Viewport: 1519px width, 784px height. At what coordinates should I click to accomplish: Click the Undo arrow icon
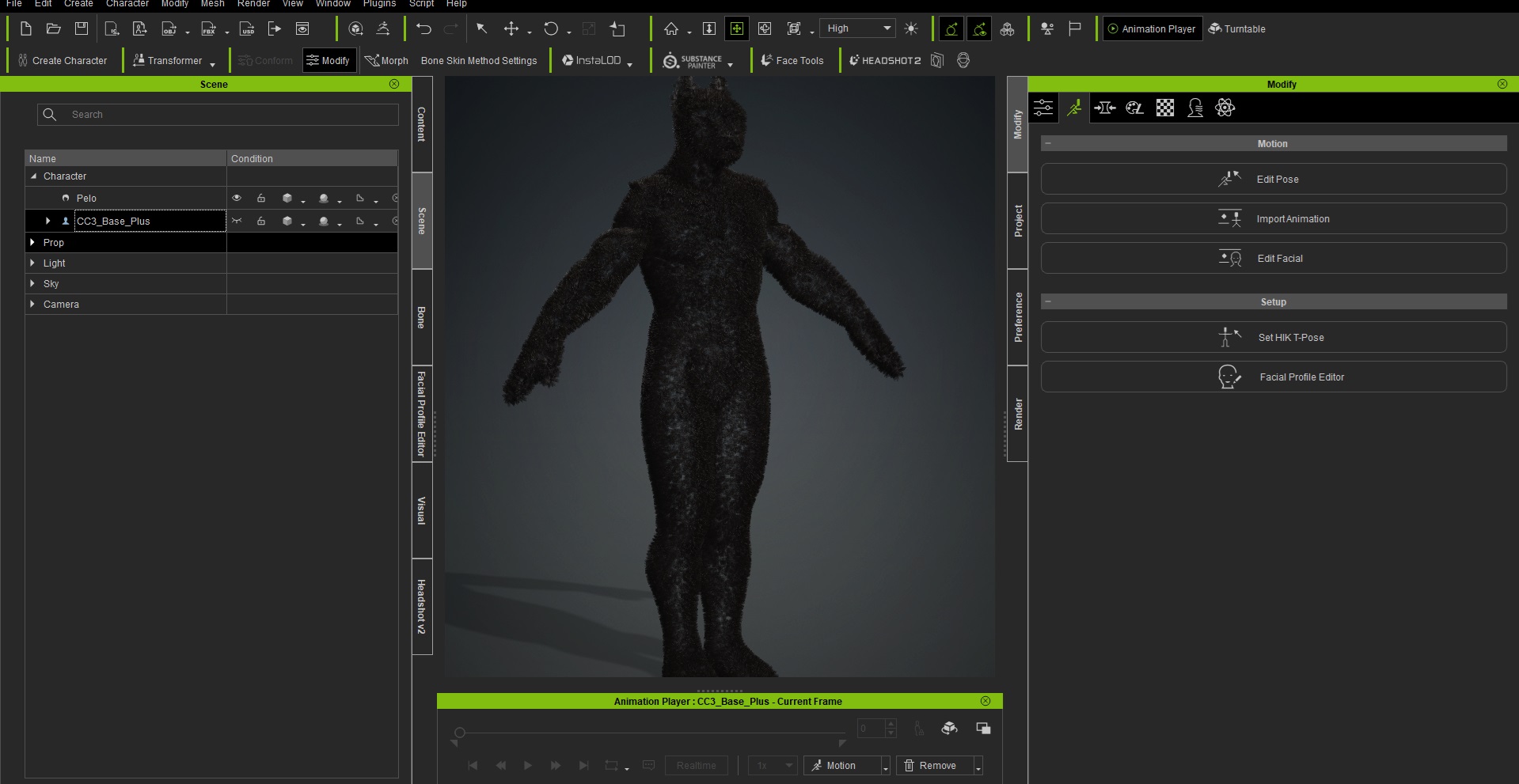(423, 29)
